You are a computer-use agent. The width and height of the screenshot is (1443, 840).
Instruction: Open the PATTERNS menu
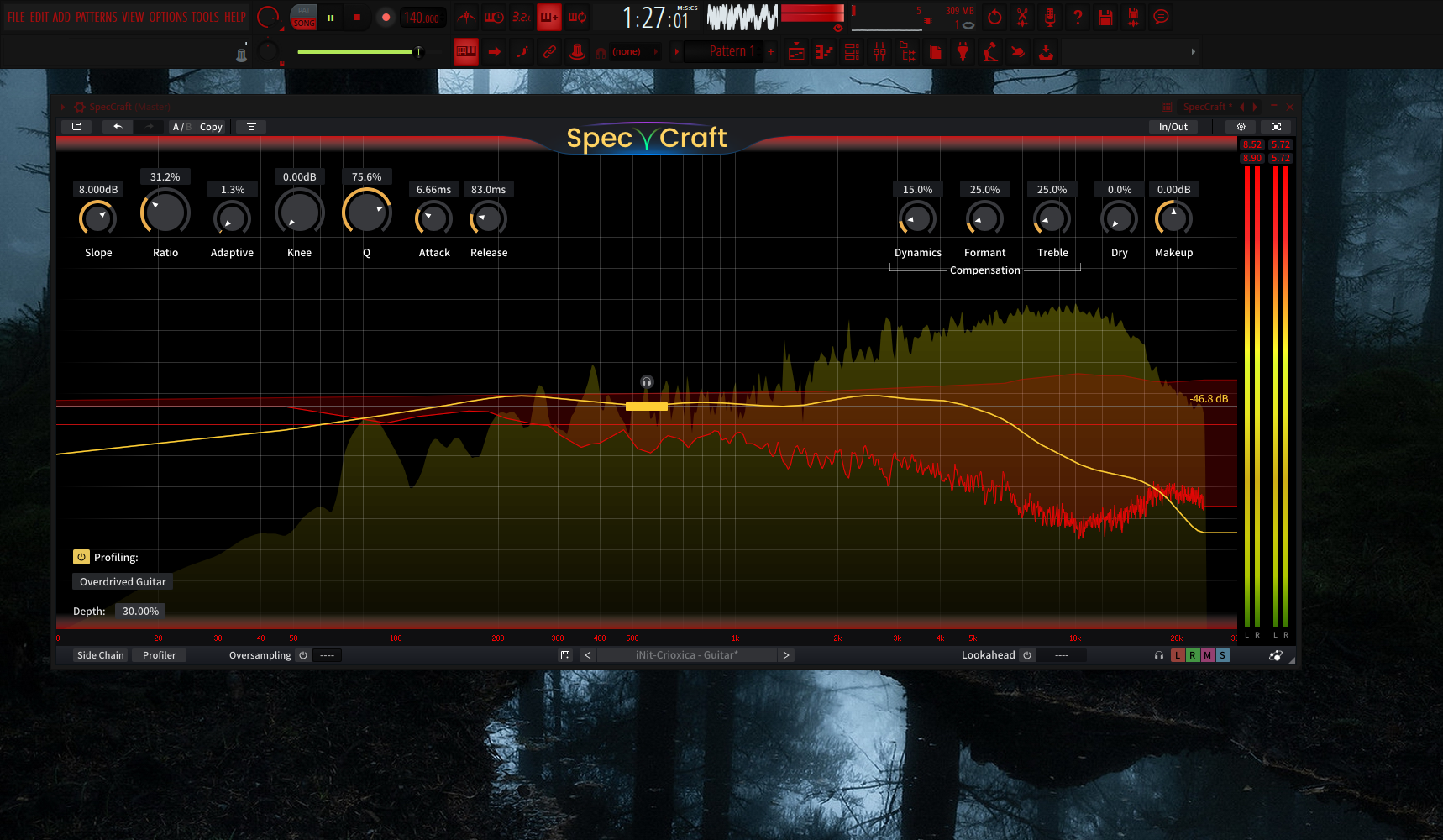(x=97, y=17)
